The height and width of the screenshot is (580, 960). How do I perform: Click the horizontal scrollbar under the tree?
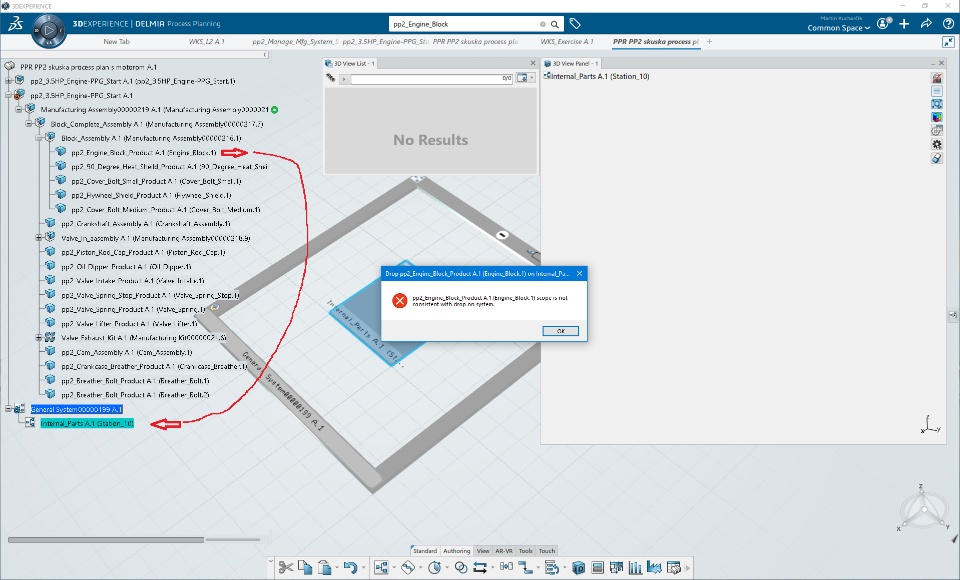tap(106, 540)
